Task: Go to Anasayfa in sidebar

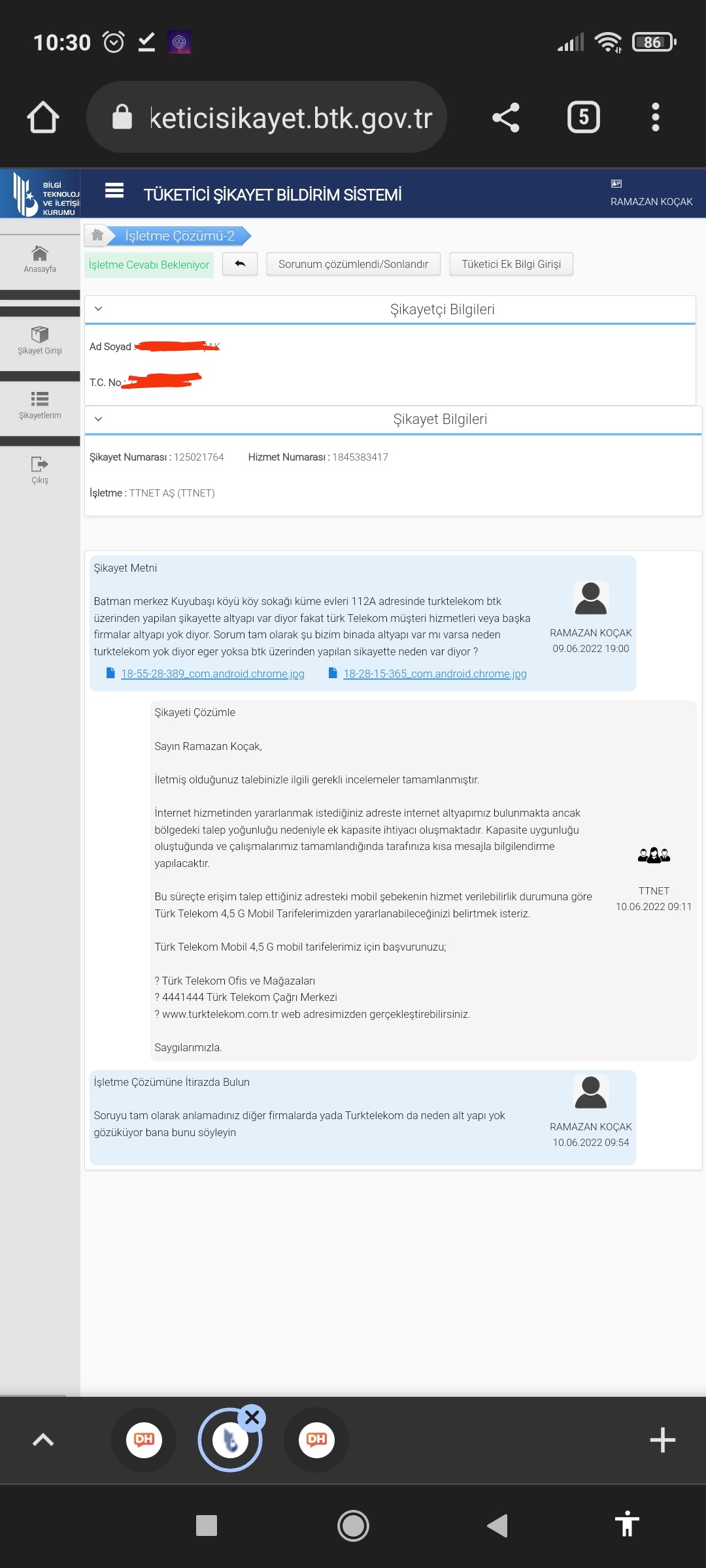Action: (40, 259)
